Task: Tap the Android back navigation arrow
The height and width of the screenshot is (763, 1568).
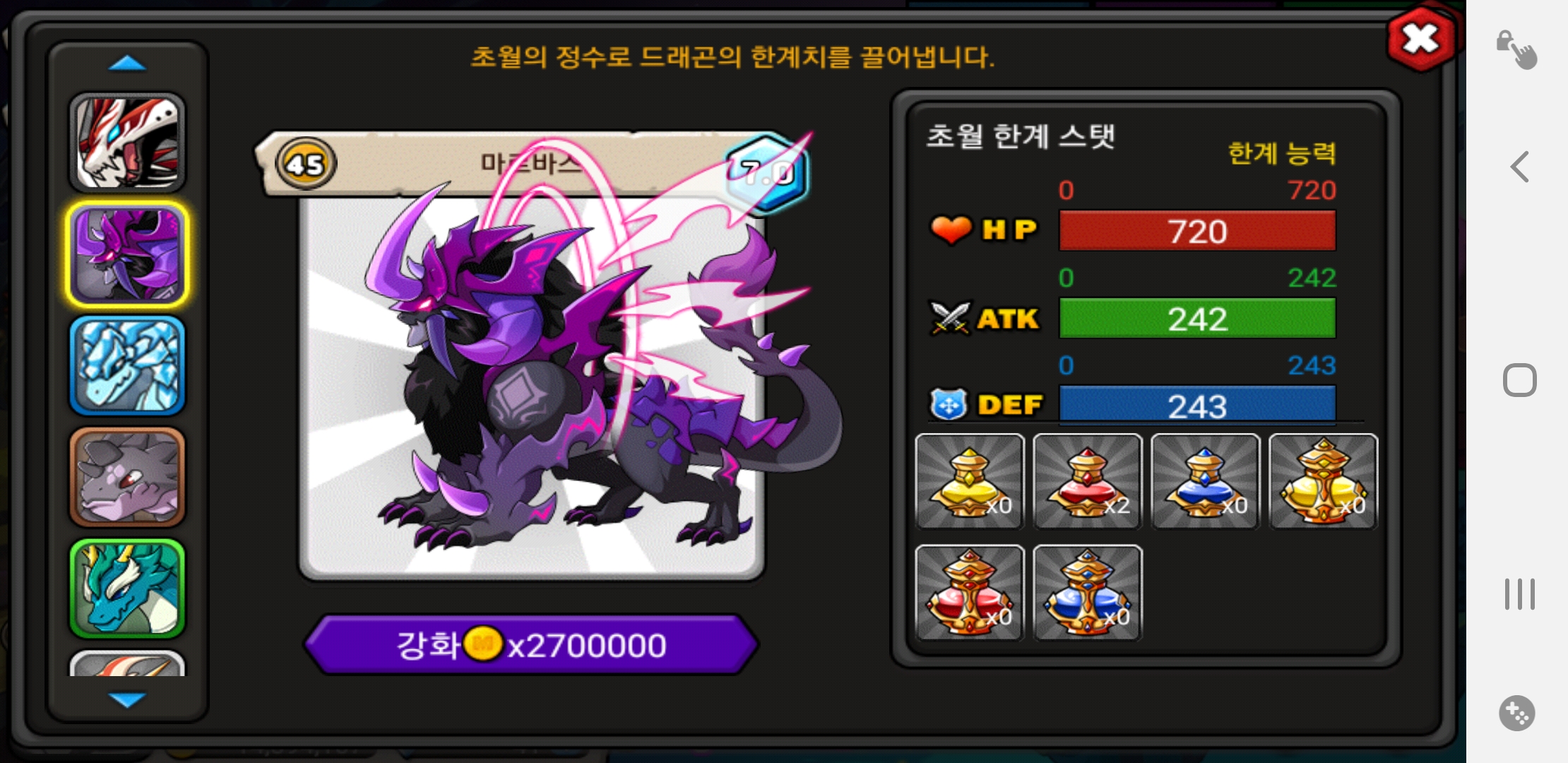Action: coord(1519,167)
